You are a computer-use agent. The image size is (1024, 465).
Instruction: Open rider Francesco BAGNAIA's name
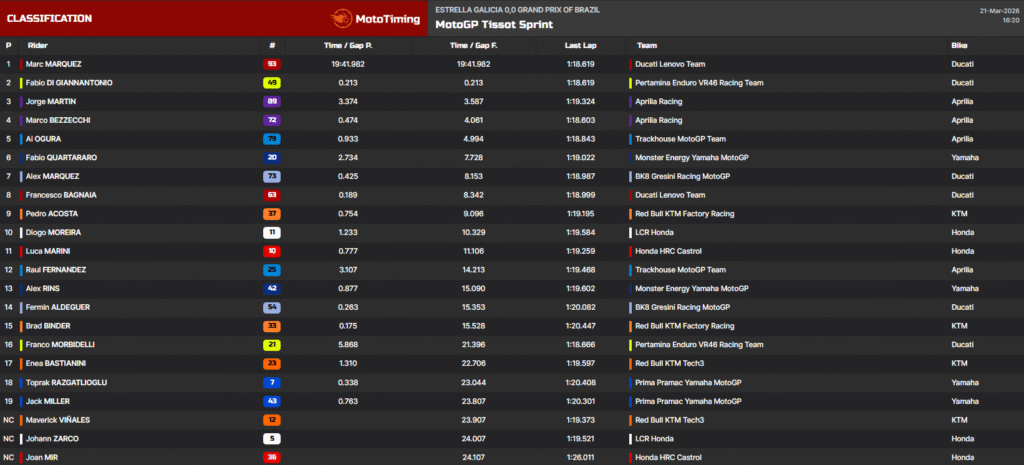(62, 195)
